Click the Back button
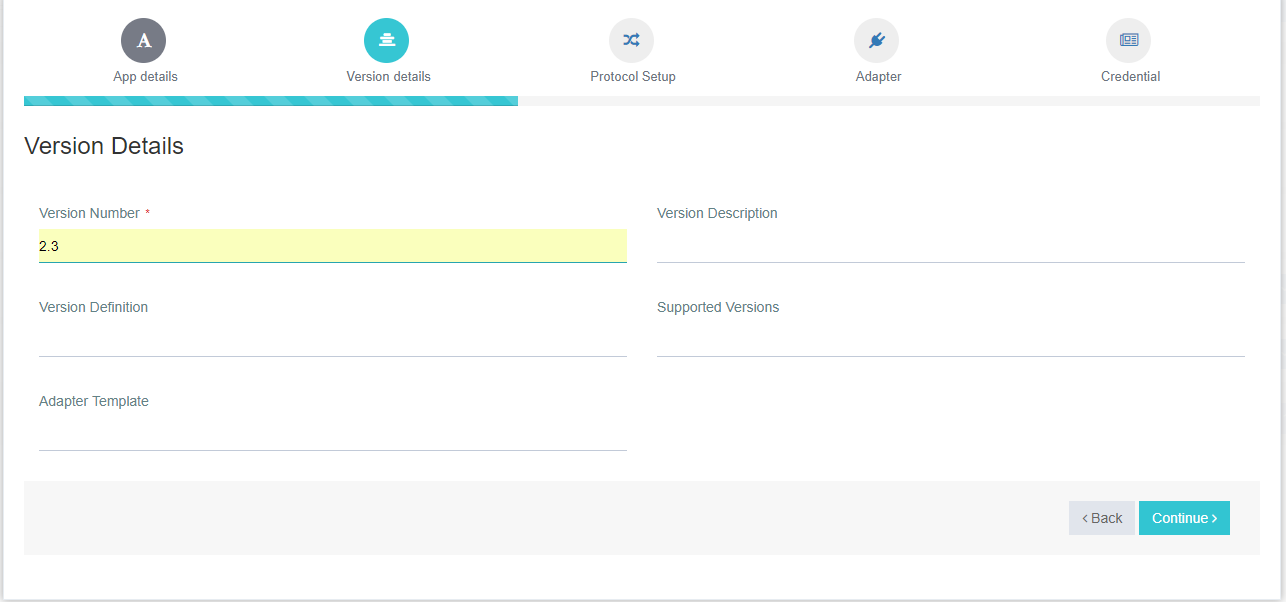The image size is (1286, 602). 1101,518
